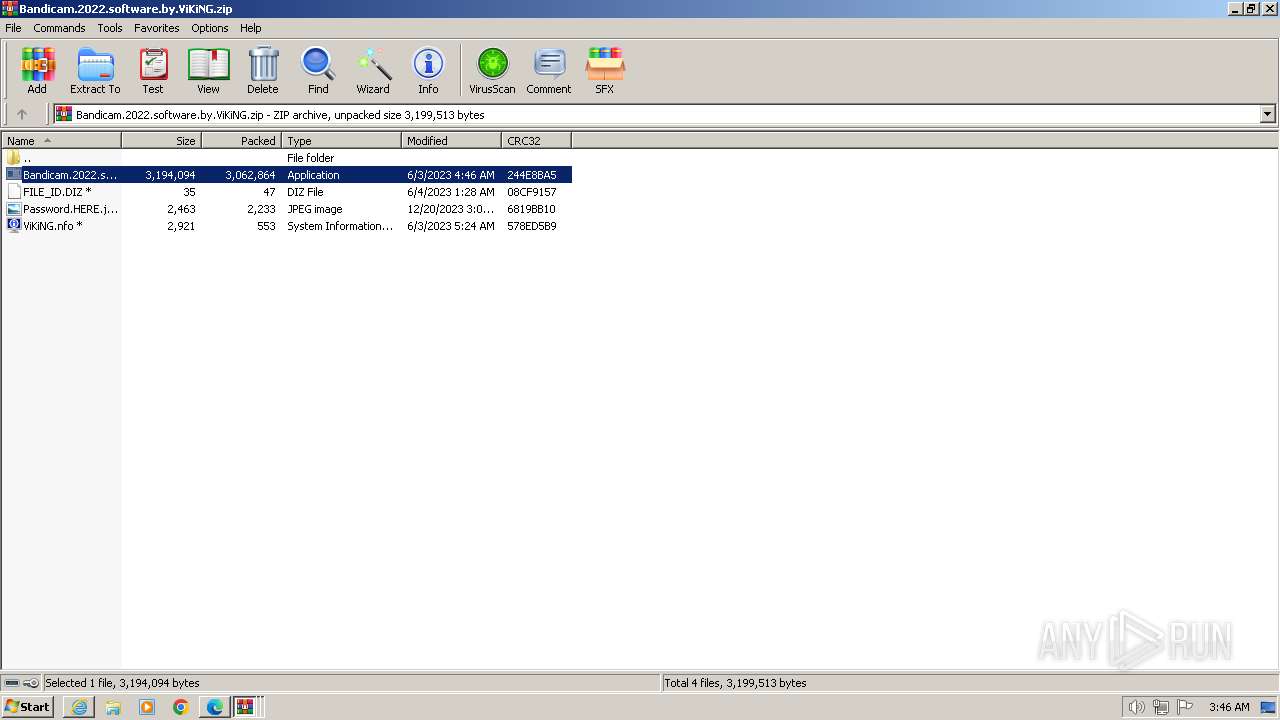Viewport: 1280px width, 720px height.
Task: Sort by Size column header
Action: click(161, 141)
